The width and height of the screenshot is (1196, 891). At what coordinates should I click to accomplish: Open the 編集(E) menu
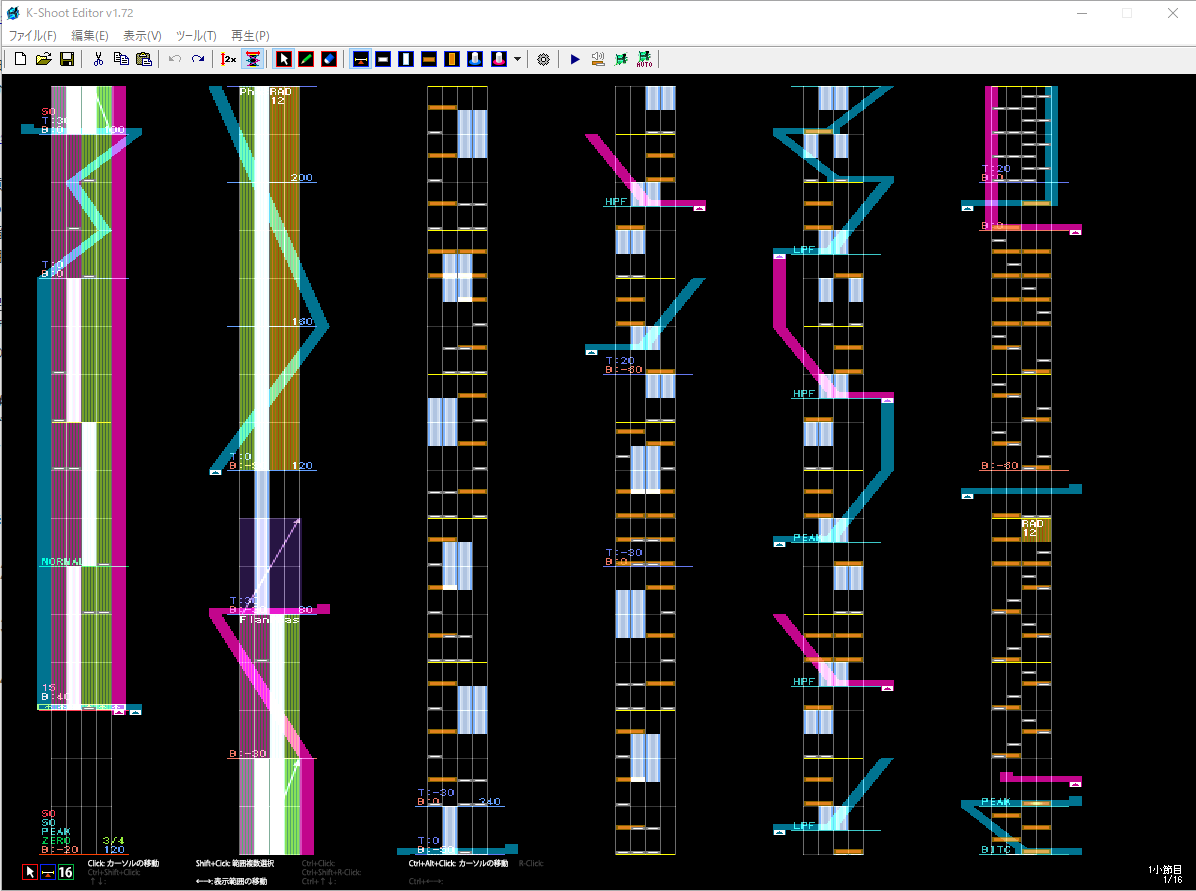(89, 35)
